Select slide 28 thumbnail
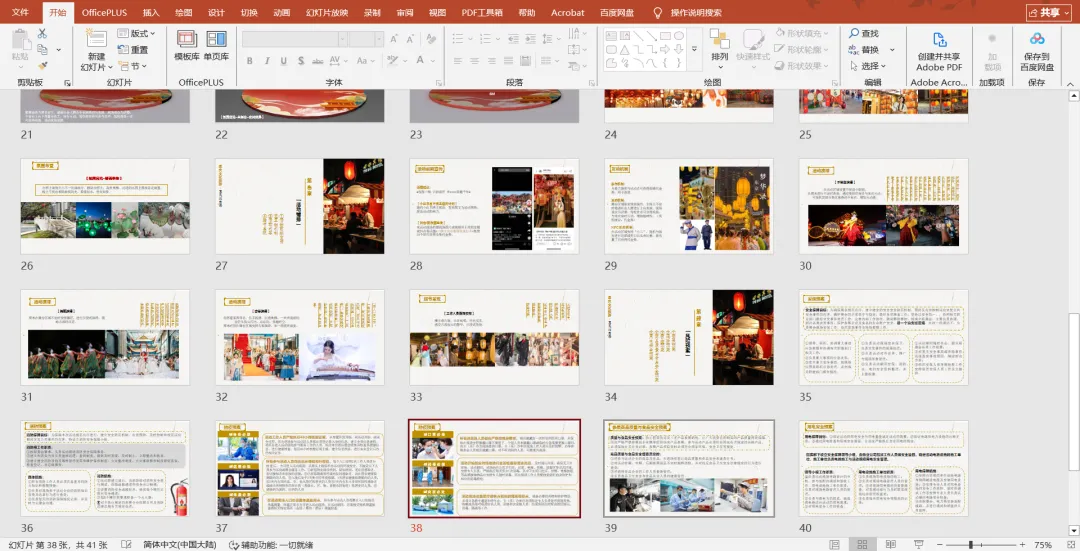This screenshot has height=551, width=1080. click(x=495, y=206)
